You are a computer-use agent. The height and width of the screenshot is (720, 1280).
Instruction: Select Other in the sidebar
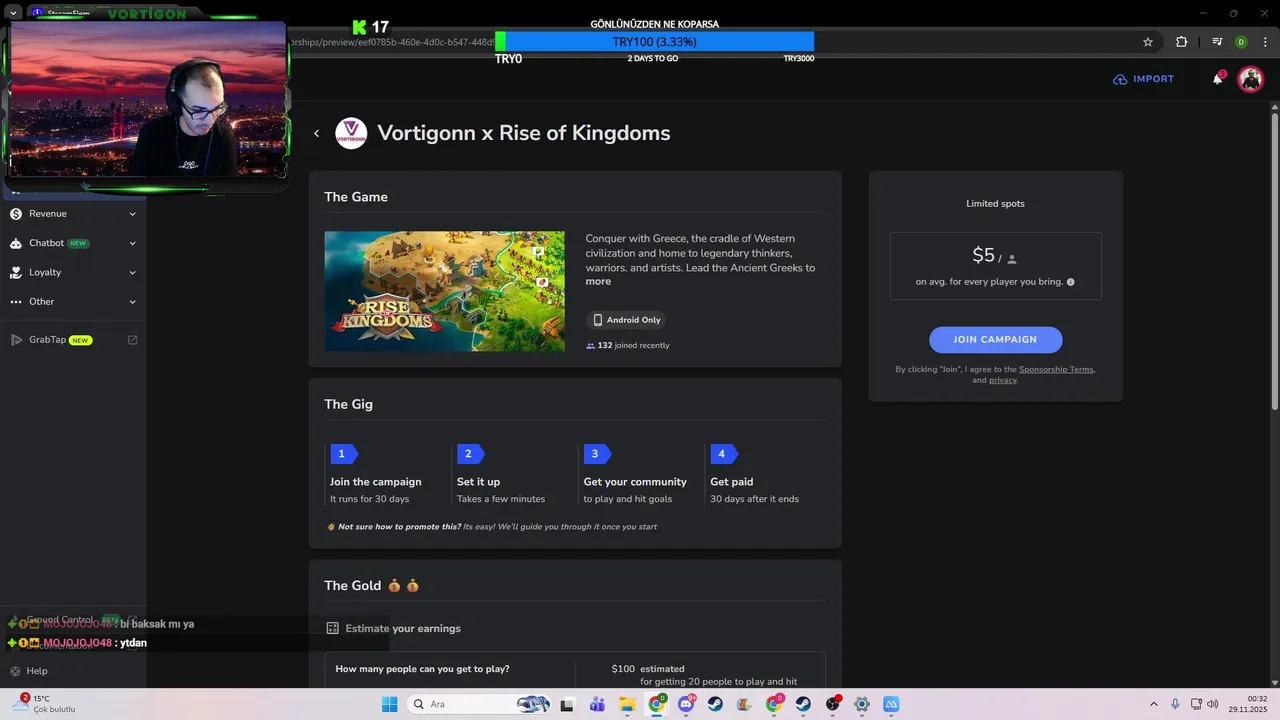click(x=42, y=302)
